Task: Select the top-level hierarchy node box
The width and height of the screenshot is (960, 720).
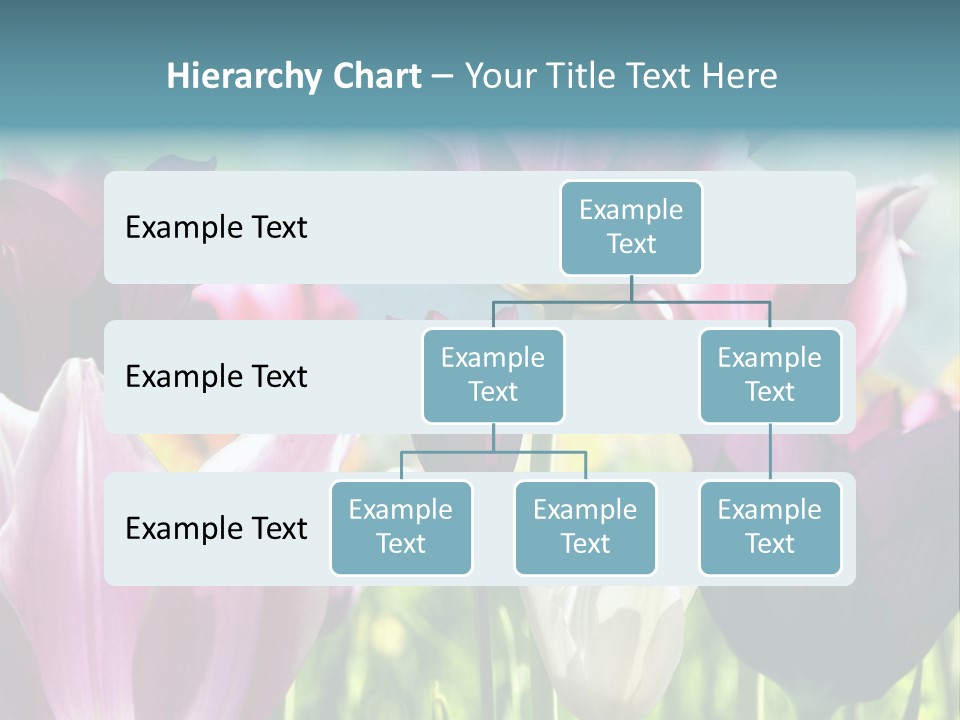Action: (x=631, y=227)
